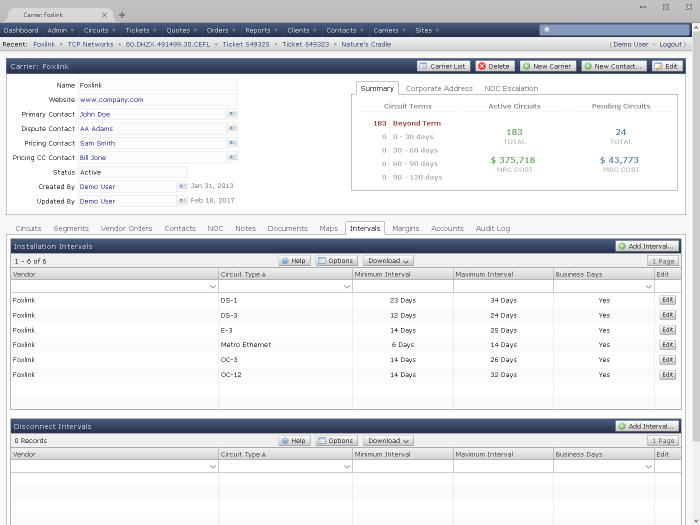The image size is (700, 525).
Task: Open the www.company.com website link
Action: (x=111, y=100)
